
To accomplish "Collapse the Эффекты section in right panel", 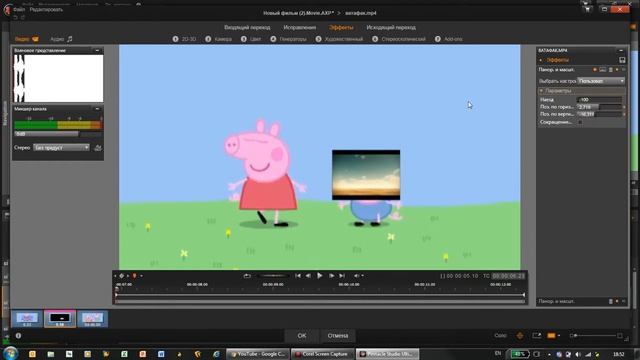I will tap(541, 60).
